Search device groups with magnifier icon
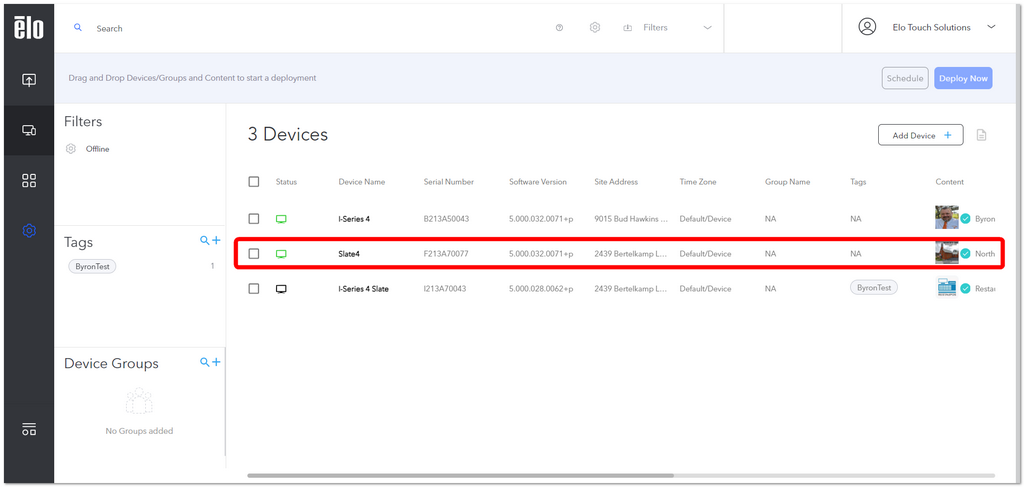This screenshot has height=487, width=1024. pyautogui.click(x=204, y=362)
